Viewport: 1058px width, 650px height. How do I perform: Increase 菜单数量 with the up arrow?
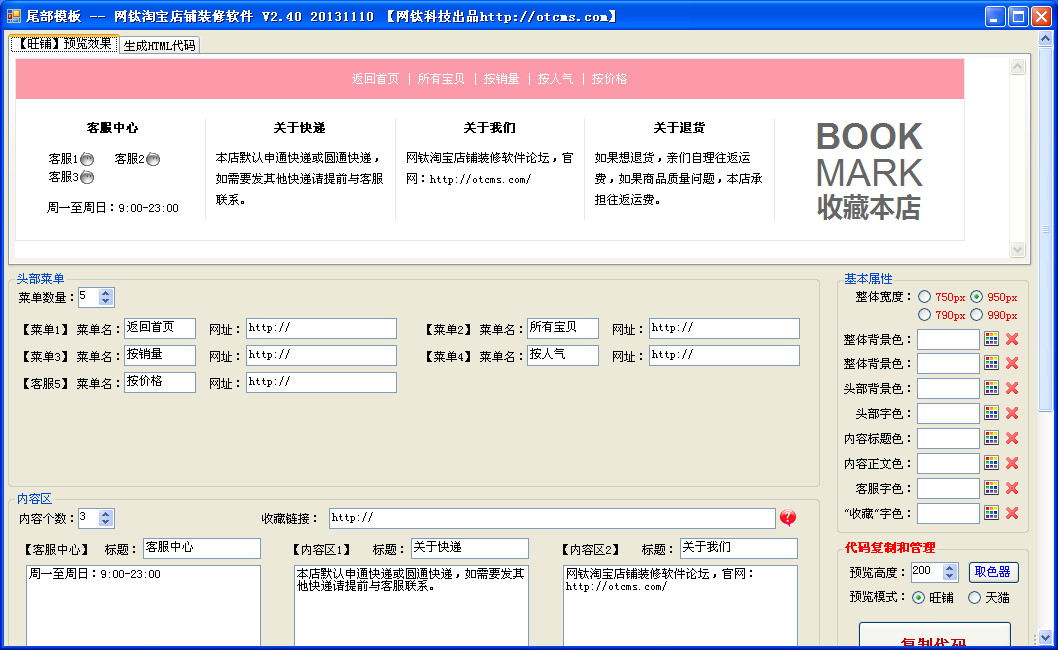pyautogui.click(x=106, y=292)
